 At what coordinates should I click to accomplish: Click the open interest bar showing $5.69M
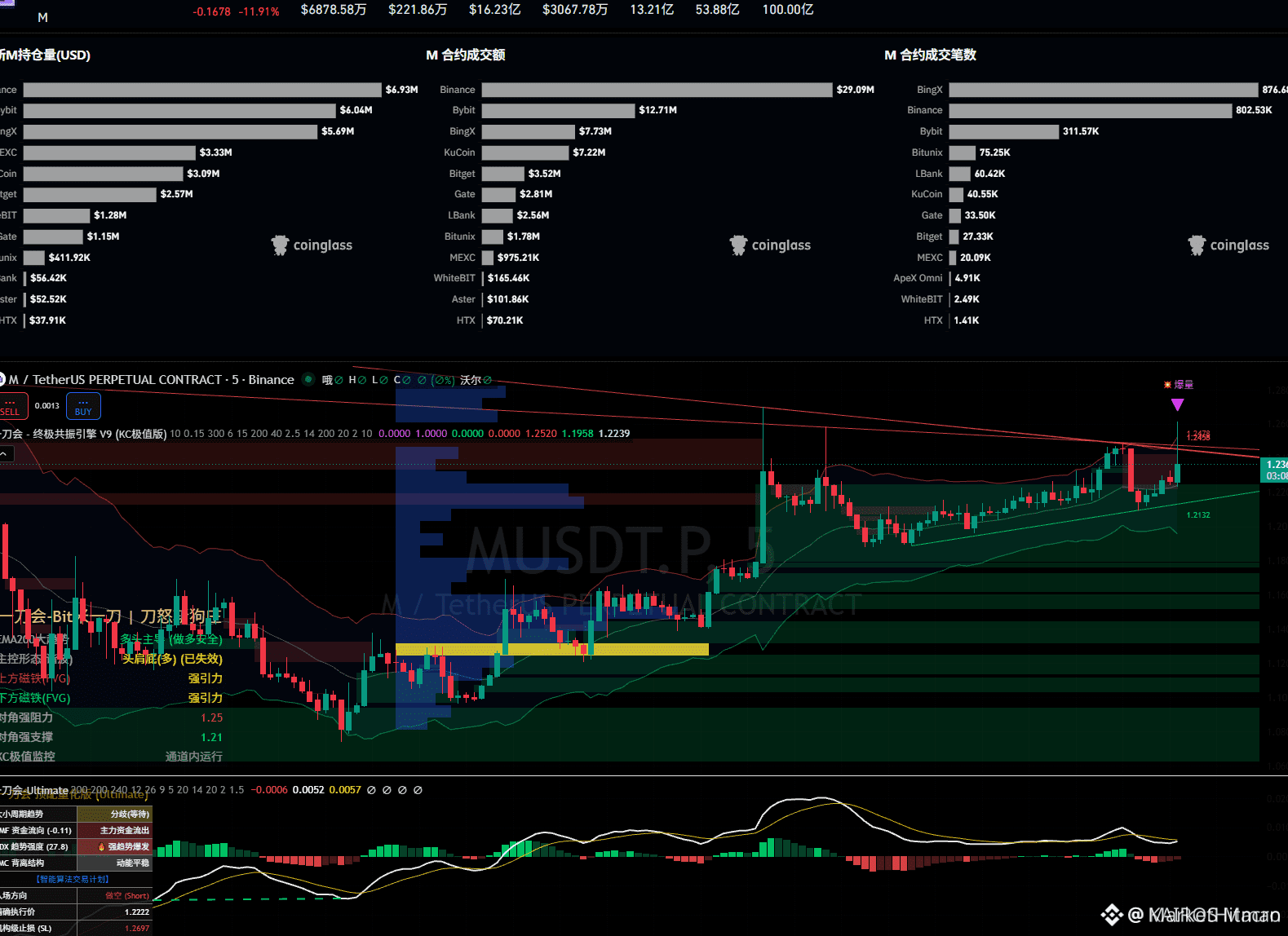point(170,131)
